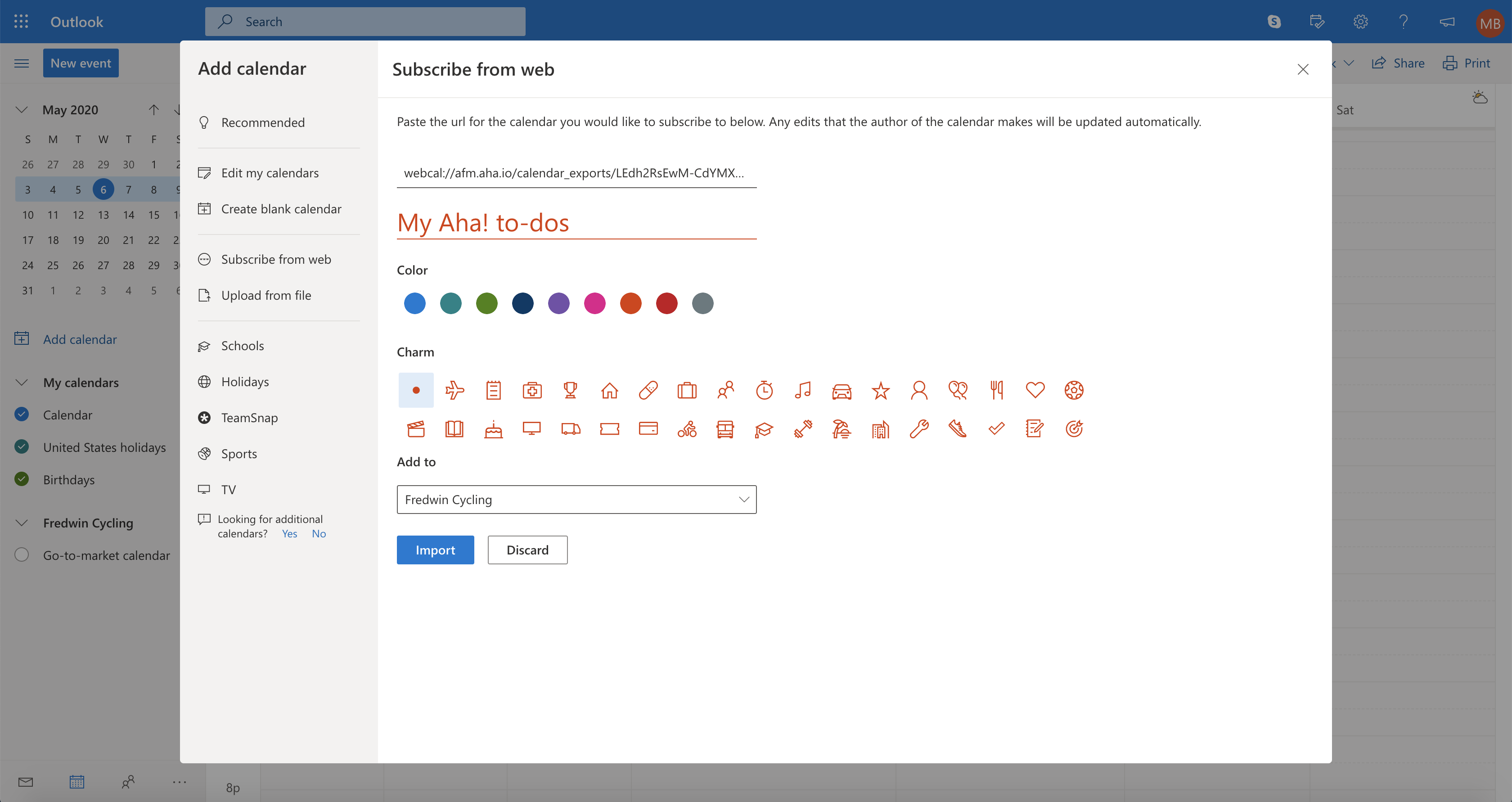Choose the music note charm
This screenshot has height=802, width=1512.
[x=802, y=390]
